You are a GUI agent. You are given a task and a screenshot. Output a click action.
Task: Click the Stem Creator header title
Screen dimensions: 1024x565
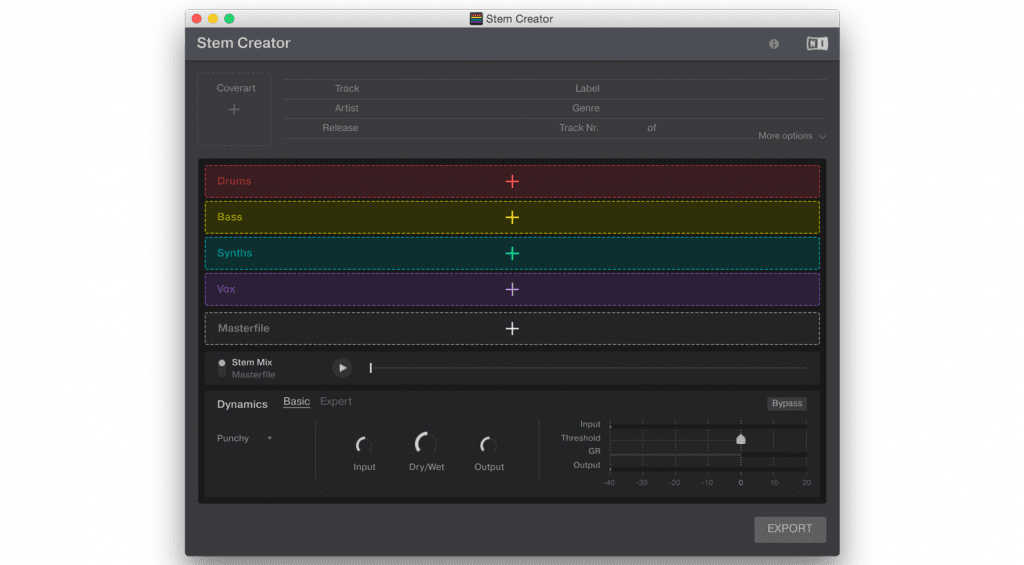click(244, 43)
